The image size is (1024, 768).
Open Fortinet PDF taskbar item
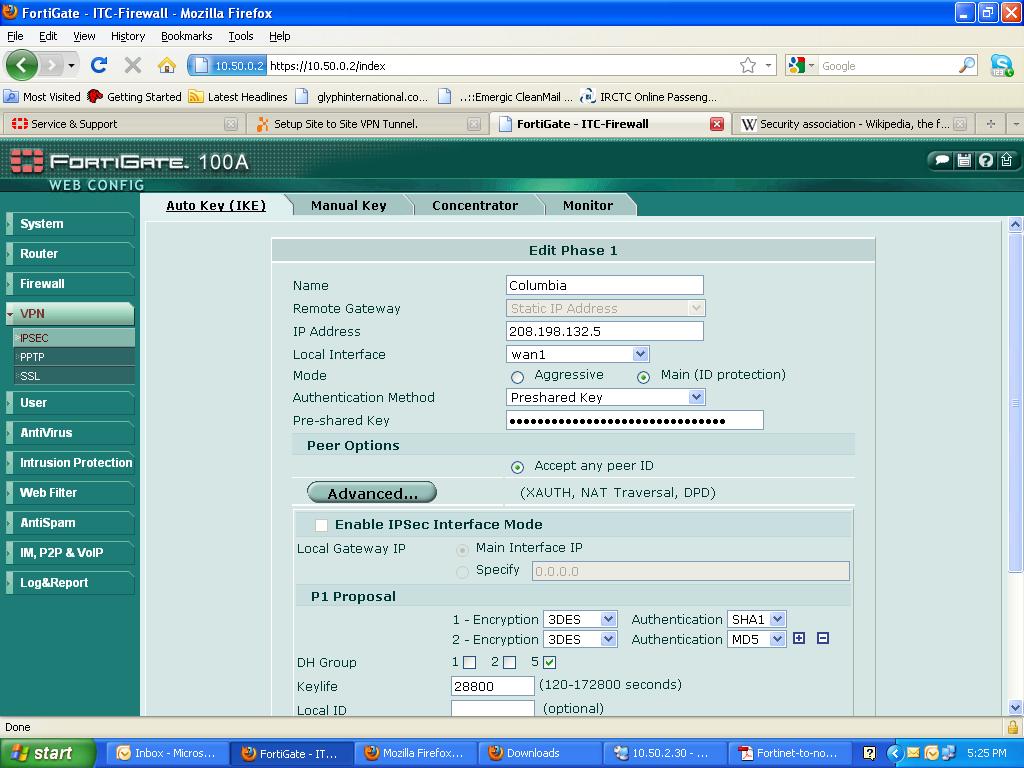click(788, 753)
